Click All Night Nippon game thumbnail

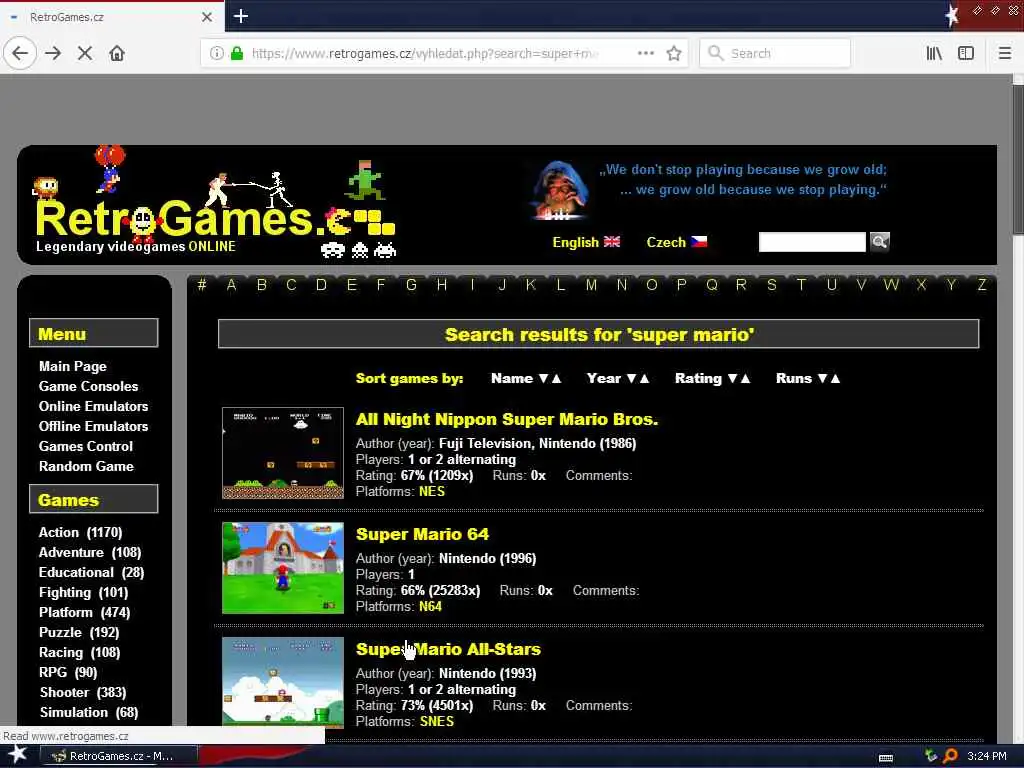(x=283, y=453)
